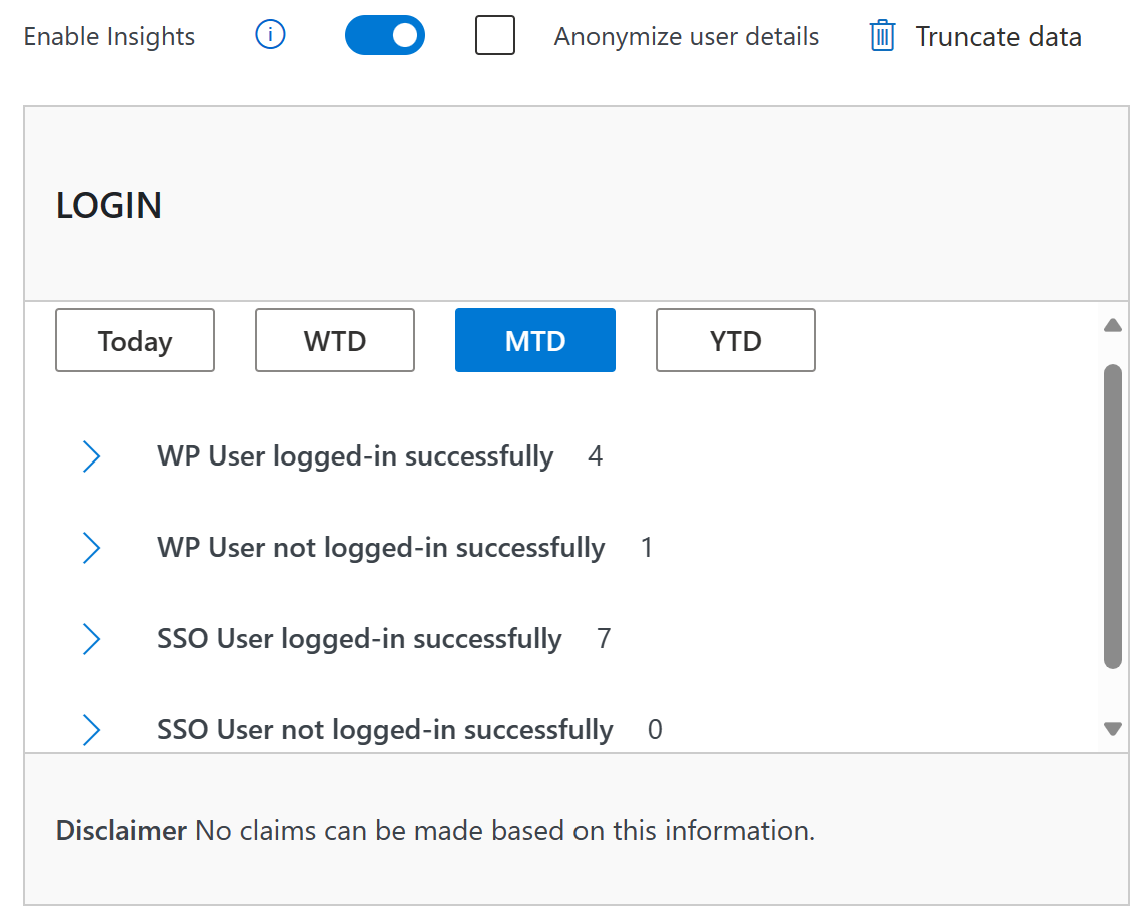Expand WP User not logged-in successfully row
1148x920 pixels.
(x=91, y=547)
